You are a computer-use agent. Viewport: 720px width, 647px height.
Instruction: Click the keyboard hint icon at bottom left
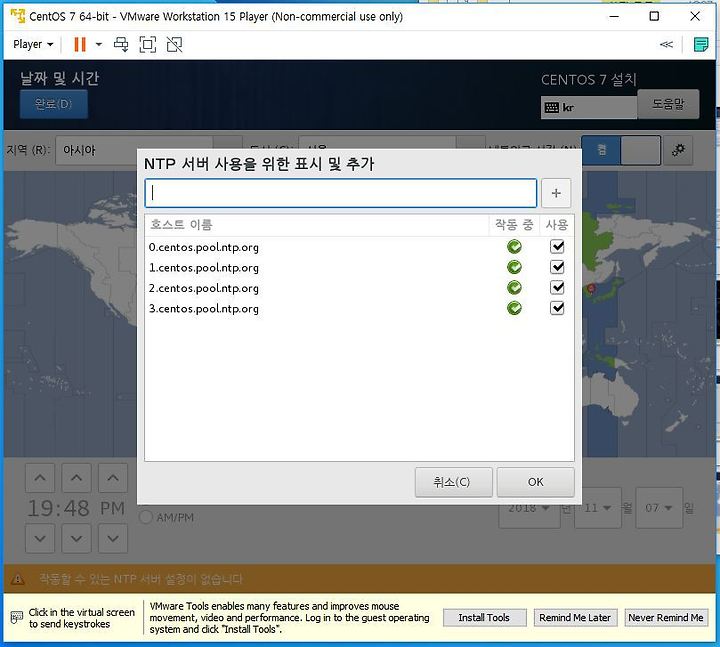[x=17, y=617]
